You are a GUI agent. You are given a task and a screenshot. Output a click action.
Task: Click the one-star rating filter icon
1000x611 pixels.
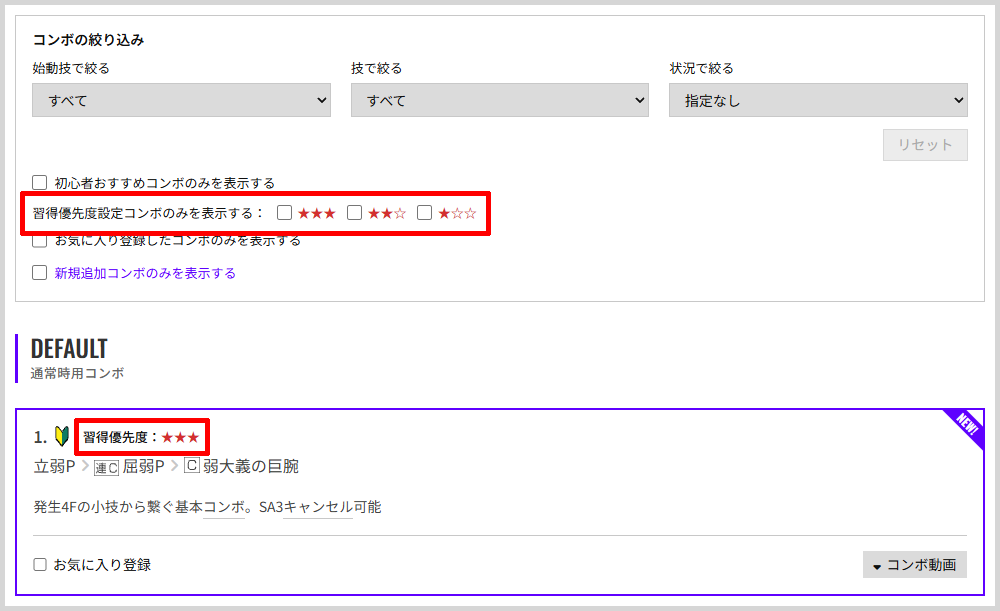(x=457, y=213)
